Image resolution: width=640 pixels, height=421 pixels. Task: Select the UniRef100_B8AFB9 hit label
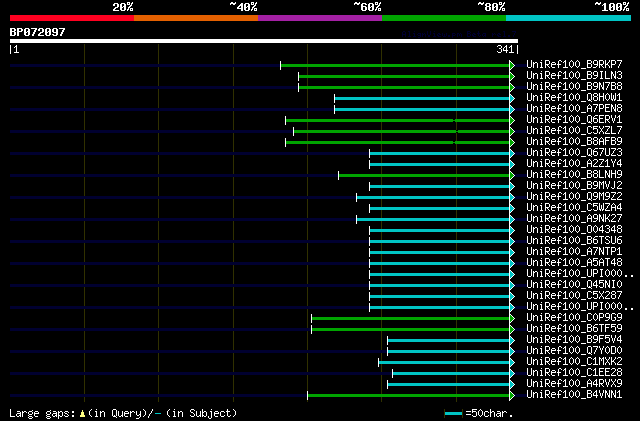[574, 142]
